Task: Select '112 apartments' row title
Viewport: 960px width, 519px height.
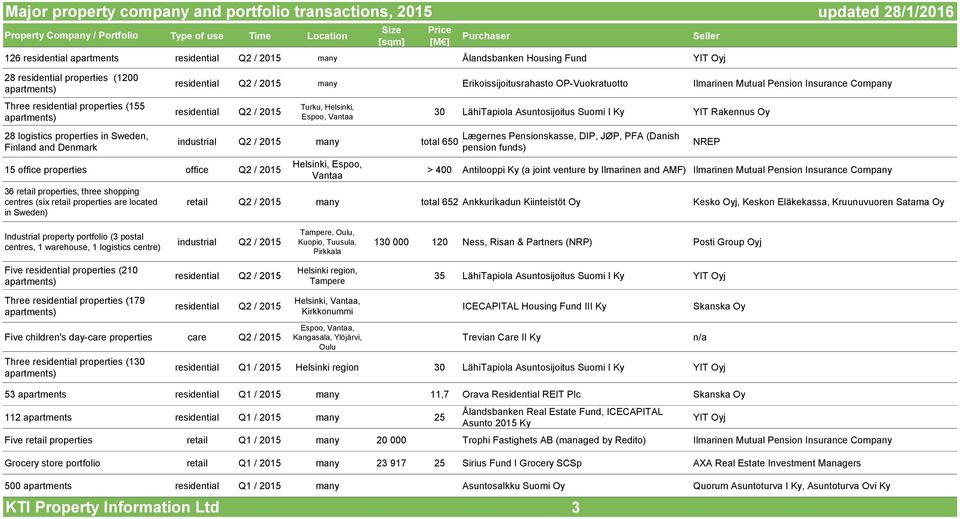Action: (x=38, y=417)
